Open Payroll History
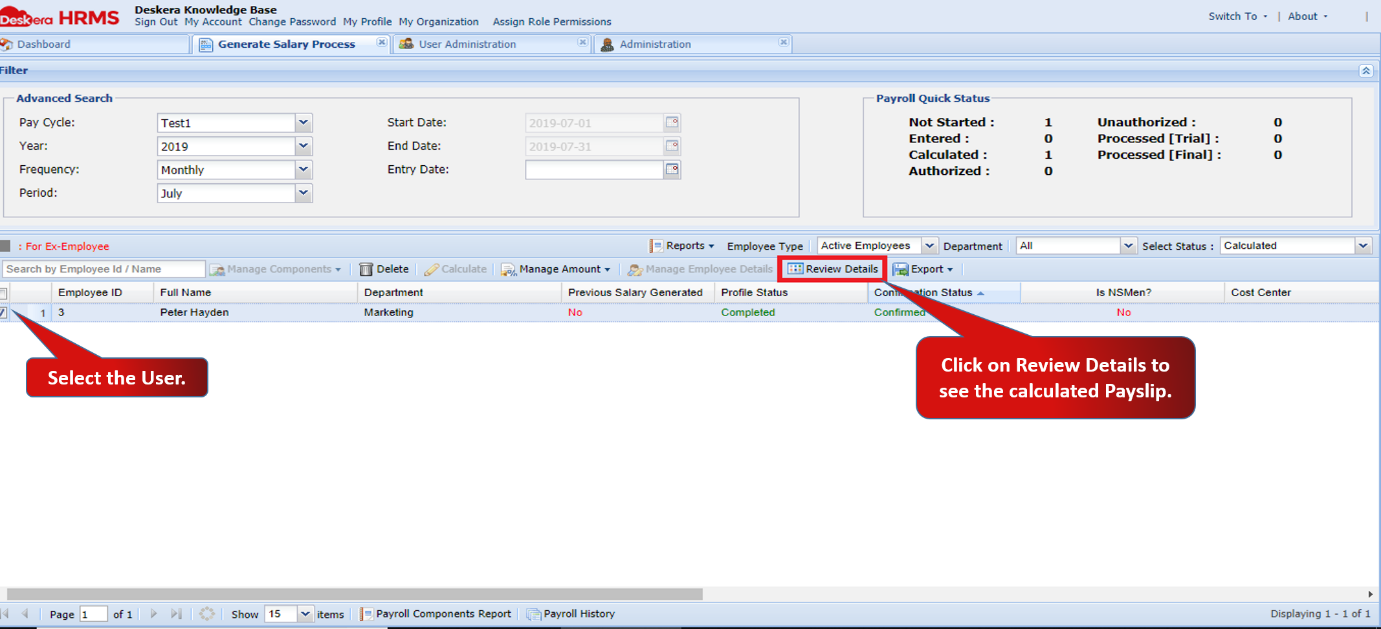This screenshot has height=629, width=1381. 571,614
